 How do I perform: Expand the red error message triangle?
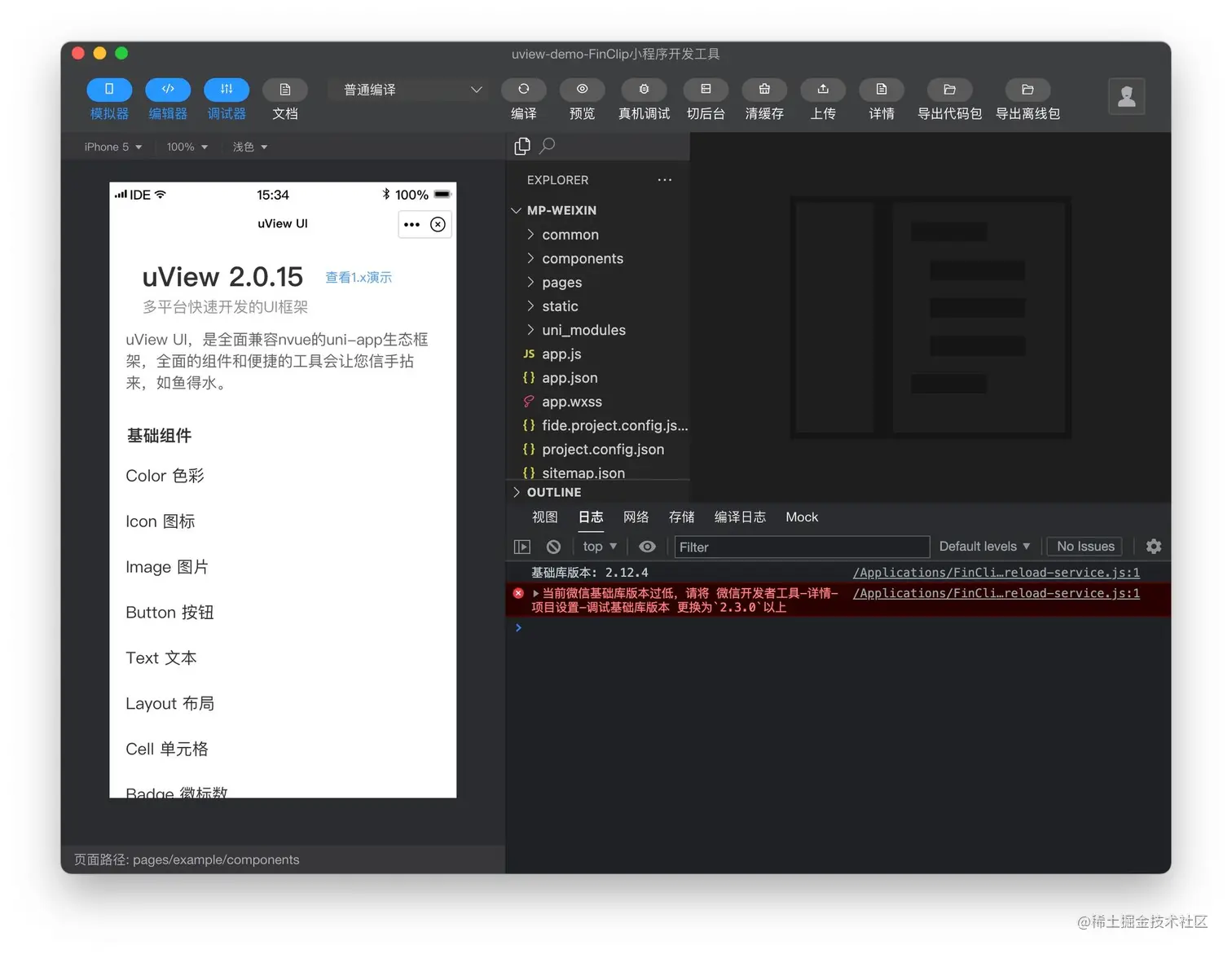pos(535,593)
